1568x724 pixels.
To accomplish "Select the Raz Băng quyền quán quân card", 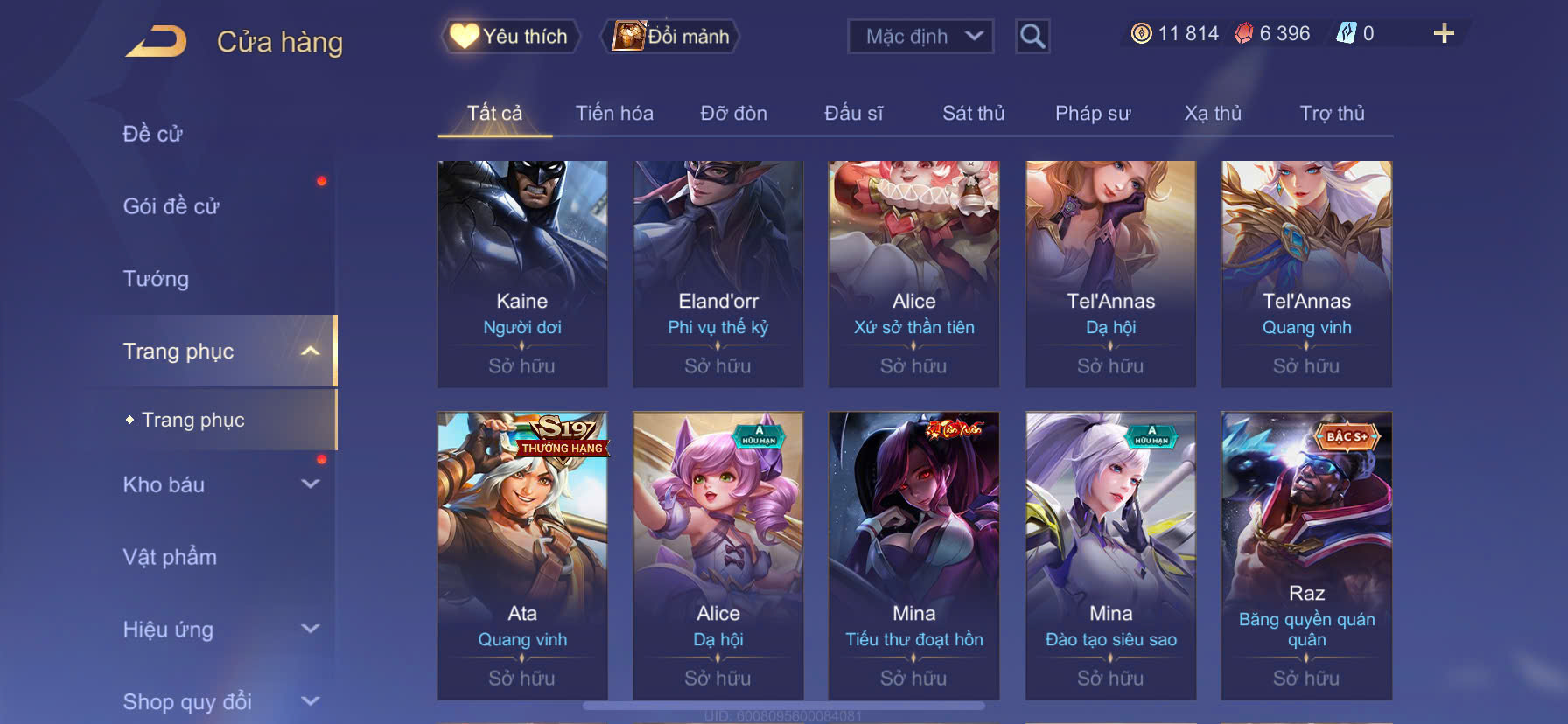I will coord(1306,555).
